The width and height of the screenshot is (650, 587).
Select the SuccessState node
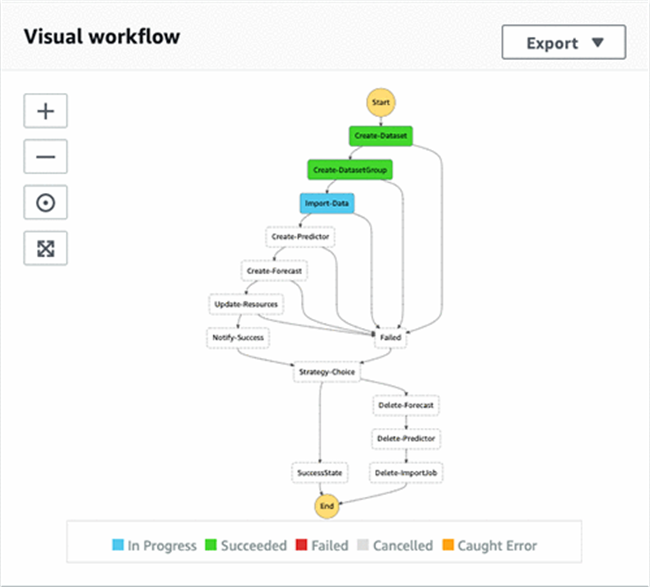pos(320,473)
